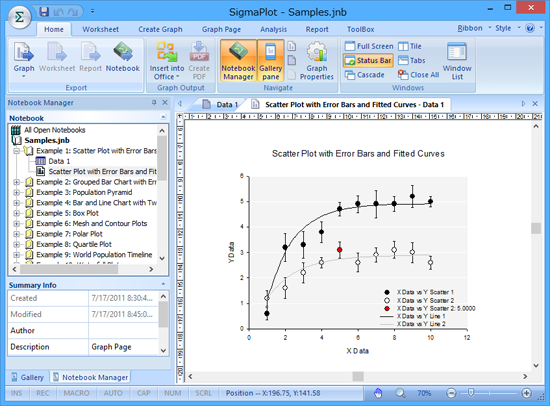Screen dimensions: 550x406
Task: Click the Undo icon in quick access toolbar
Action: pyautogui.click(x=58, y=12)
